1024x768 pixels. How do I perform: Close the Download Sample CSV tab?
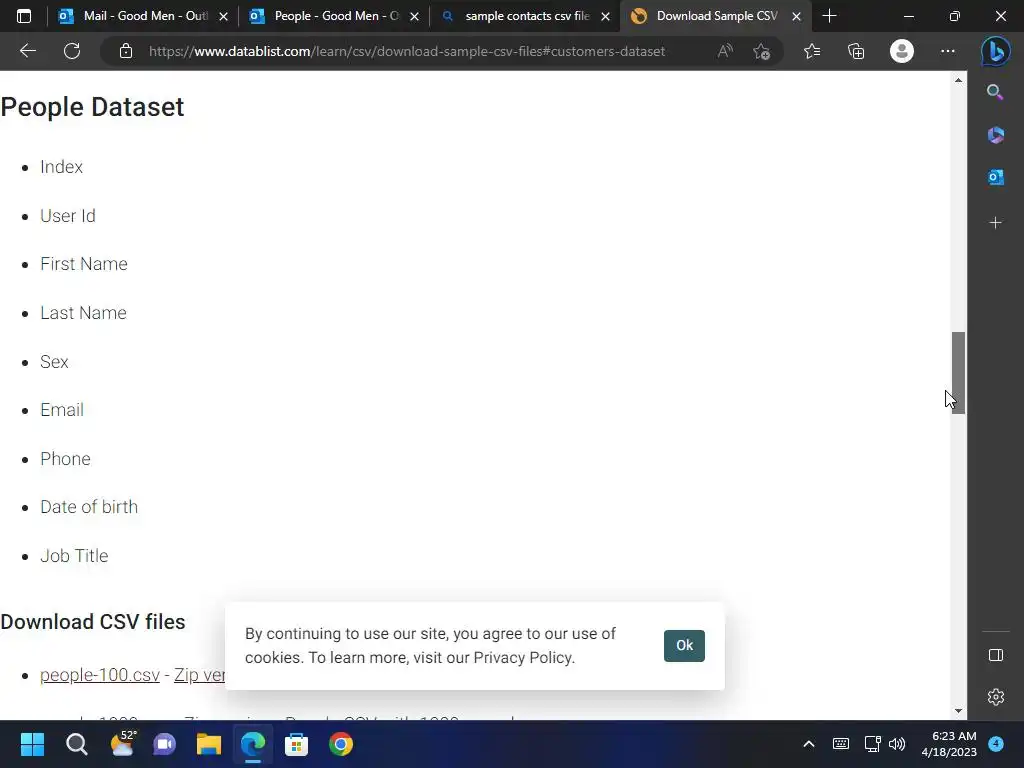coord(796,17)
